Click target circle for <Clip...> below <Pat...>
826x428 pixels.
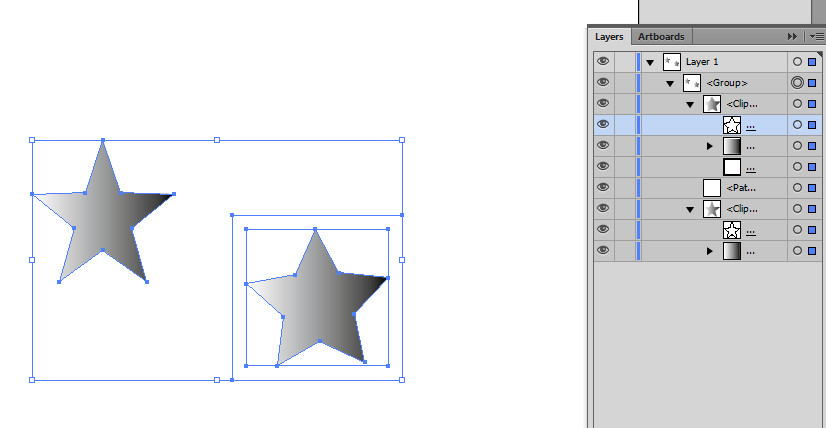point(797,209)
